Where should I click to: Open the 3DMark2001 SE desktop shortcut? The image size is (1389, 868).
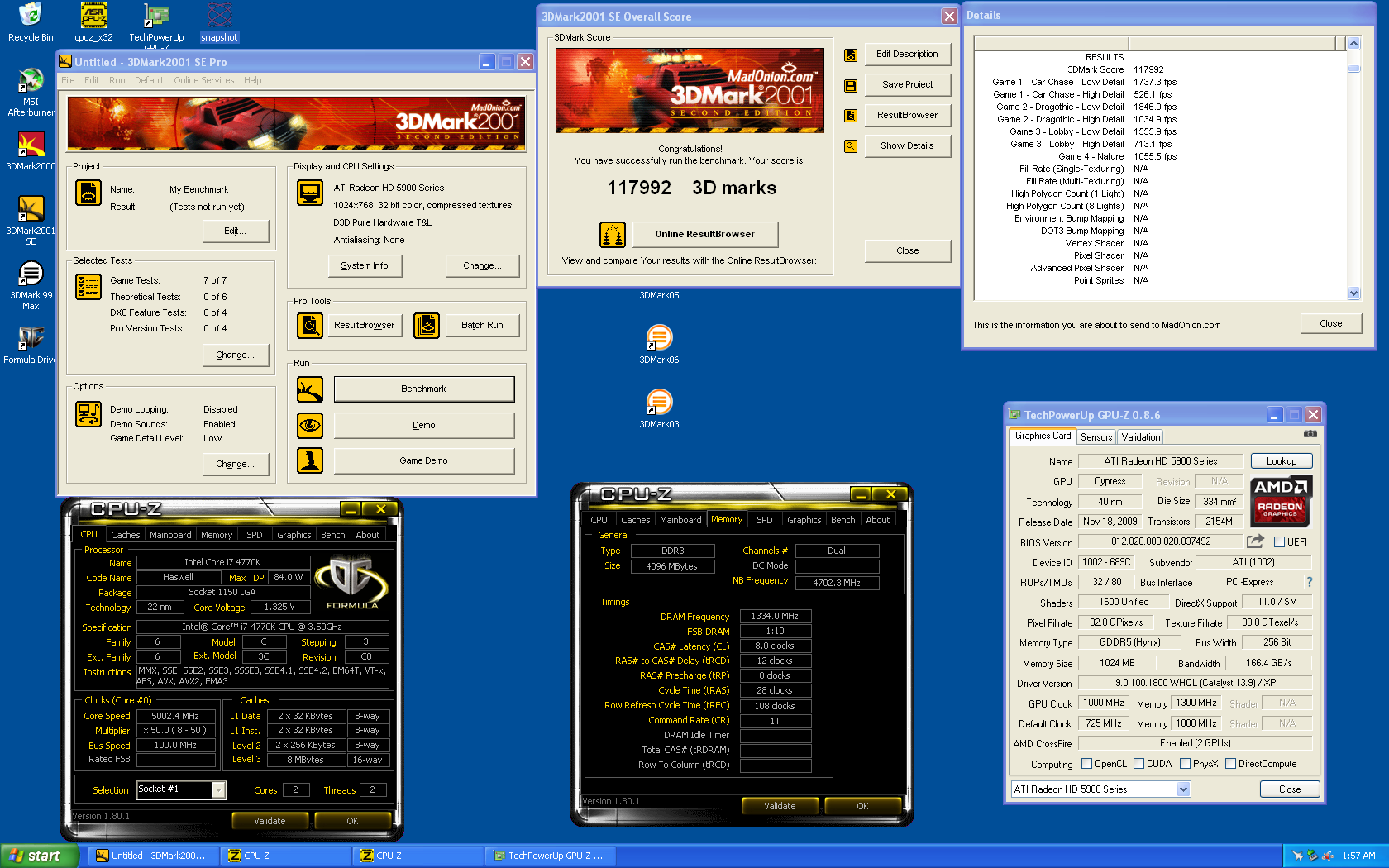(x=31, y=221)
